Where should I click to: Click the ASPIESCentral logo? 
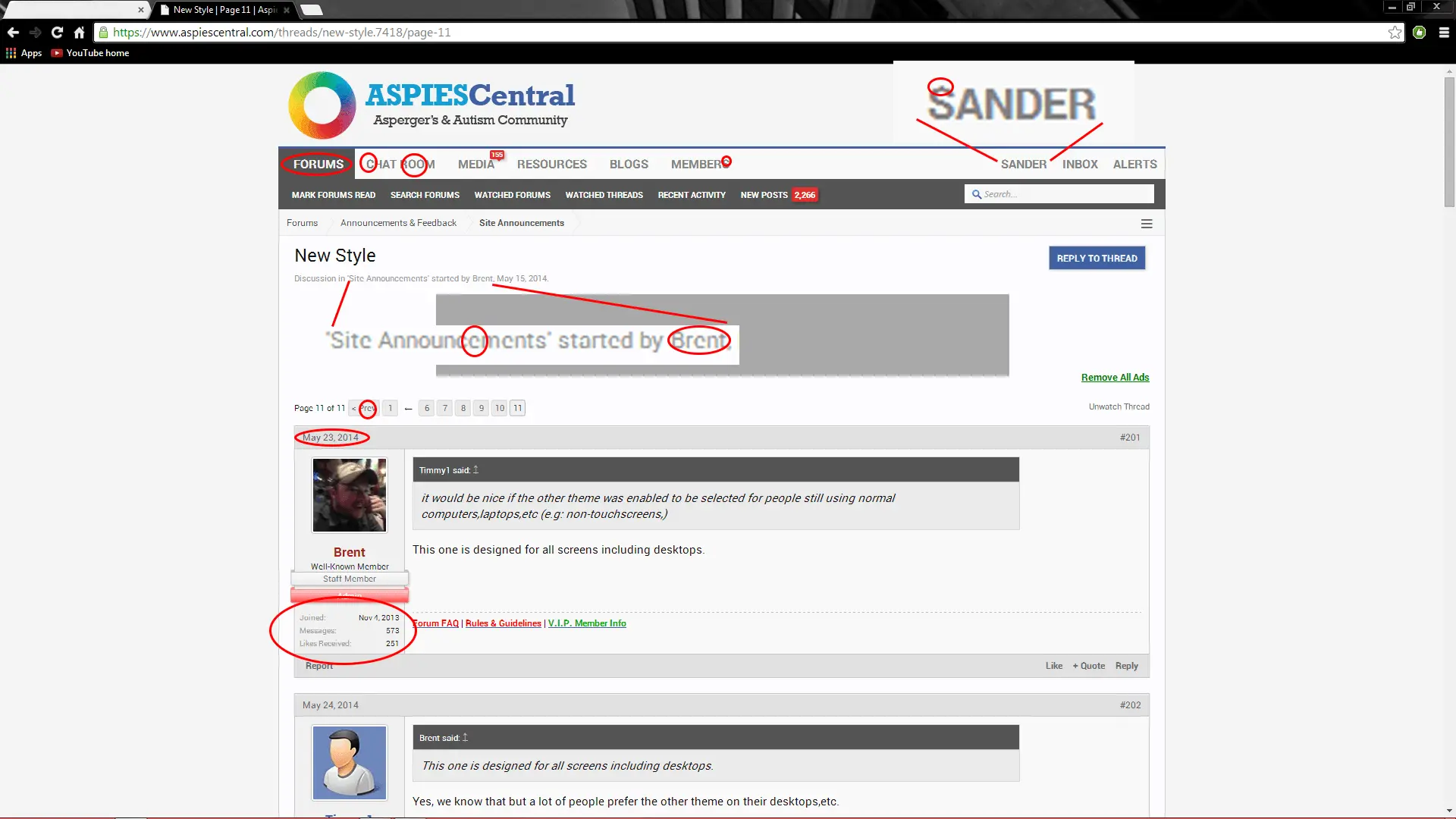tap(431, 105)
